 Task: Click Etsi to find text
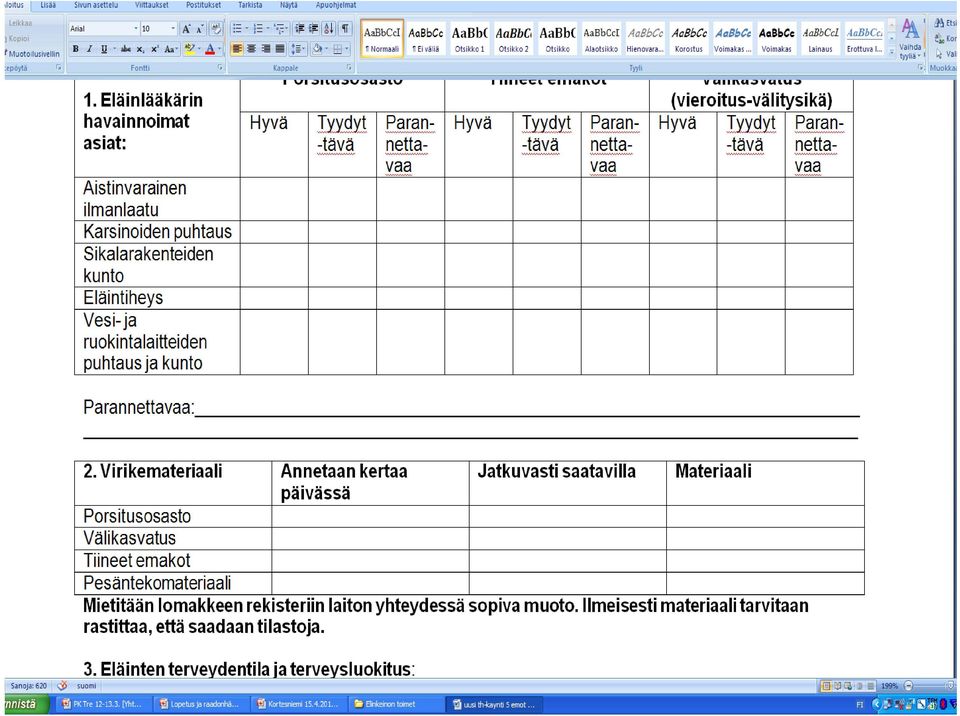[x=946, y=23]
